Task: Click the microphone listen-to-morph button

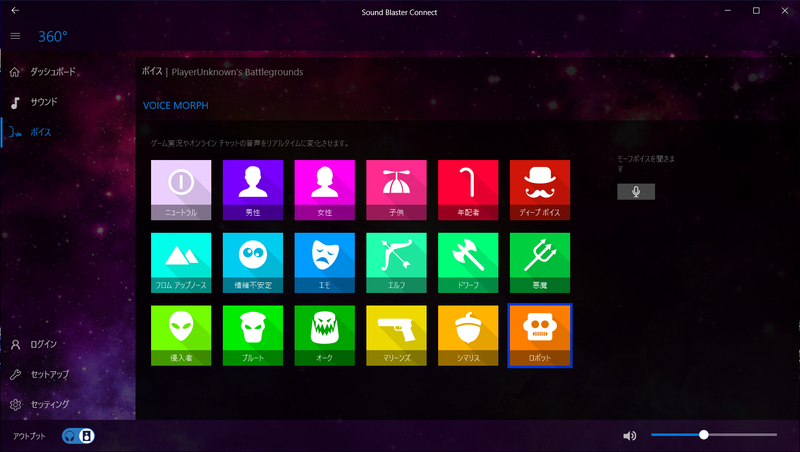Action: tap(636, 192)
